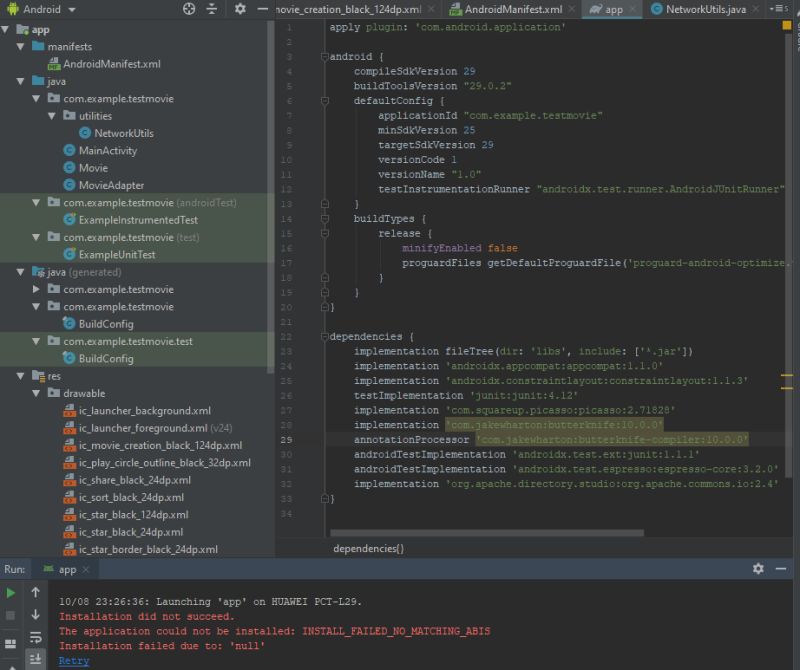Screen dimensions: 800x670
Task: Fold the android block at line 3
Action: pos(324,57)
